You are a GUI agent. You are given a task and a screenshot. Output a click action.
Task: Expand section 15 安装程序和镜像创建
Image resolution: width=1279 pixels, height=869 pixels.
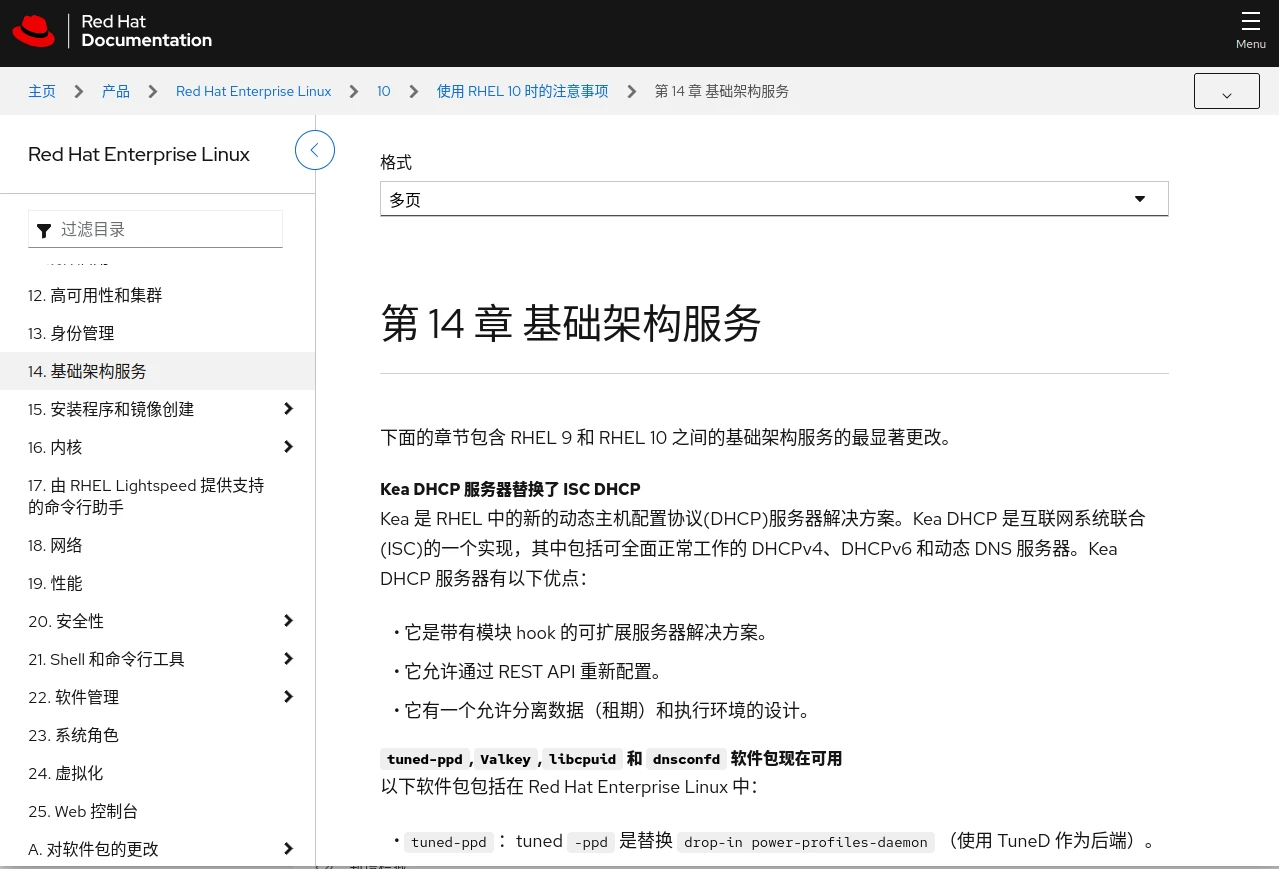288,409
